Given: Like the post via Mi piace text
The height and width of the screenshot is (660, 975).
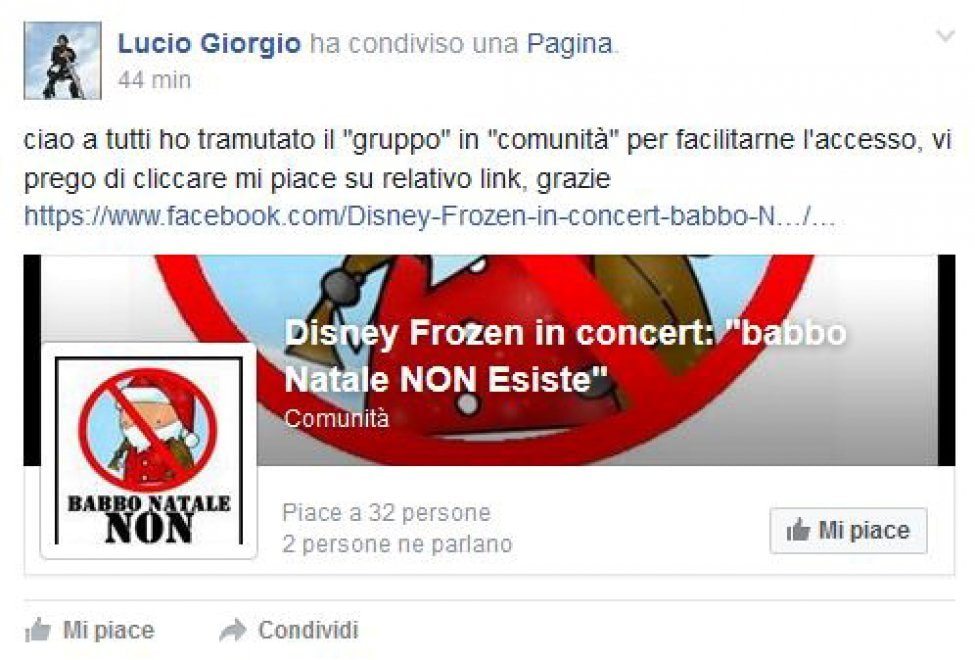Looking at the screenshot, I should [x=108, y=630].
